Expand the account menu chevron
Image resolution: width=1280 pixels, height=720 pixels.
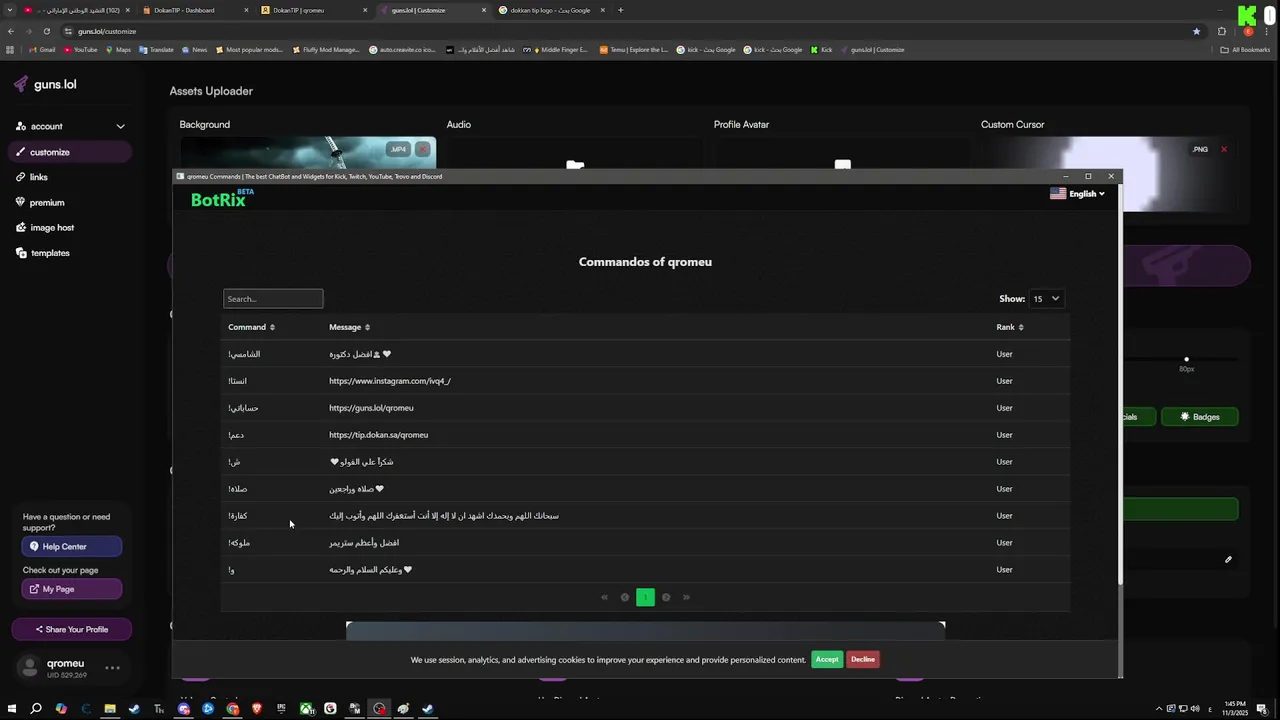click(x=120, y=126)
